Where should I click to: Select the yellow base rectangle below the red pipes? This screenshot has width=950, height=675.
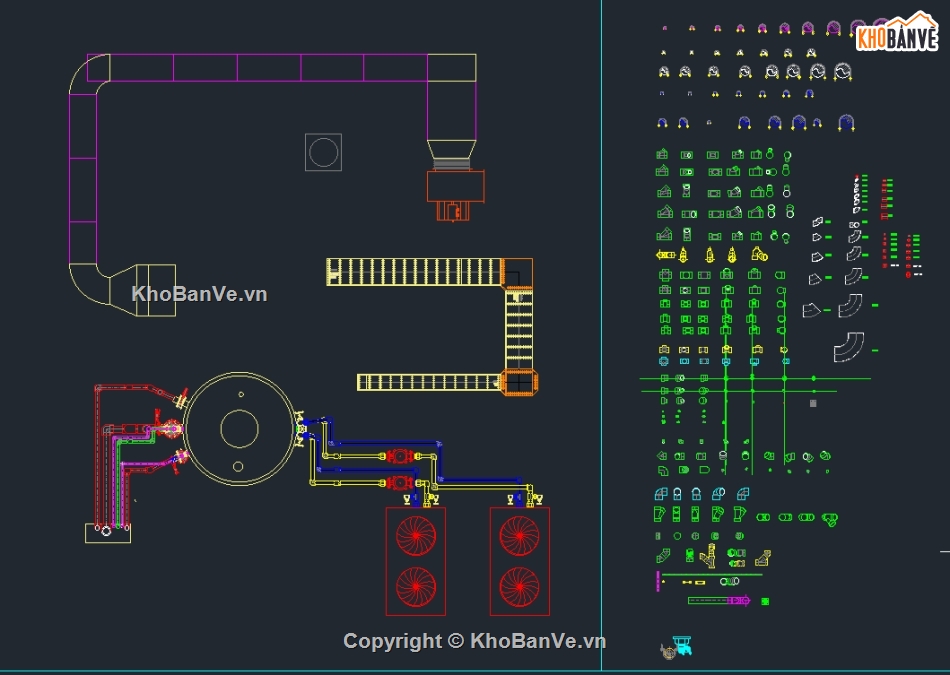pos(108,533)
